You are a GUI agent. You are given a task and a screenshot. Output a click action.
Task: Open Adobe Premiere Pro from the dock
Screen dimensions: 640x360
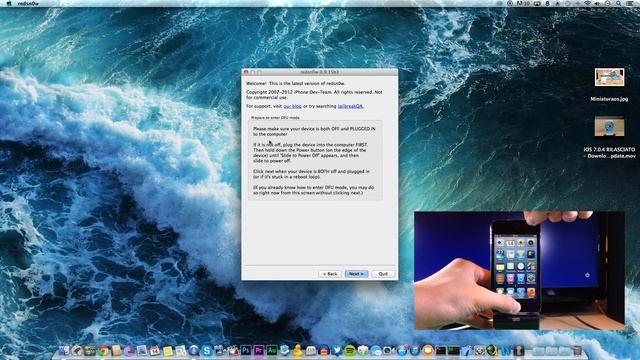click(258, 351)
